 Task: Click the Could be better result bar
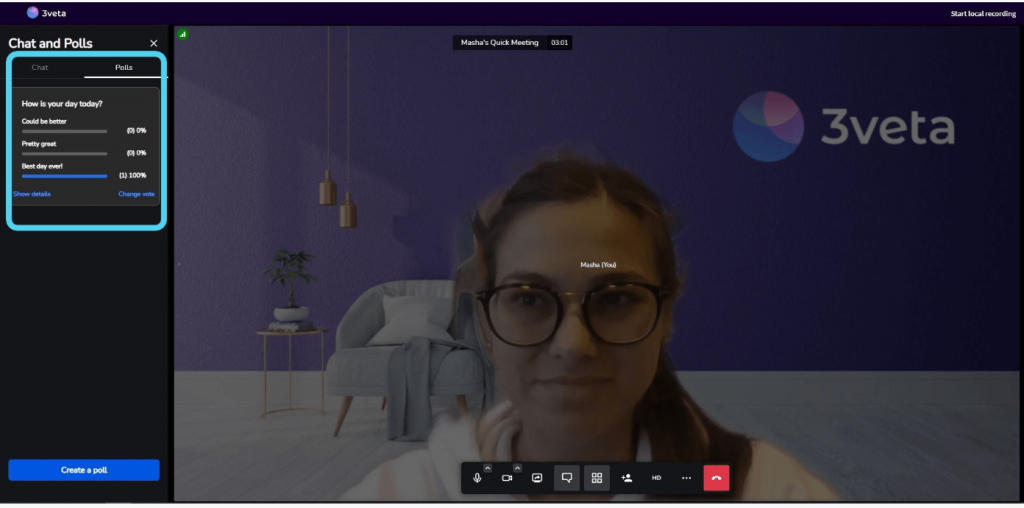(65, 131)
